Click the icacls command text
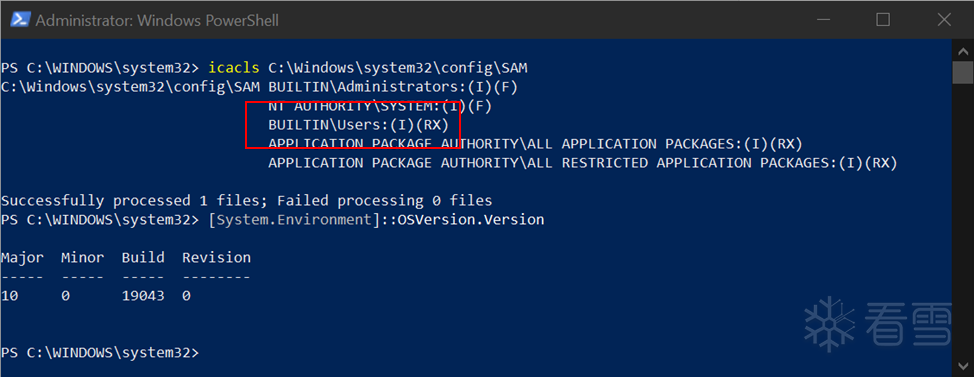 pyautogui.click(x=234, y=68)
